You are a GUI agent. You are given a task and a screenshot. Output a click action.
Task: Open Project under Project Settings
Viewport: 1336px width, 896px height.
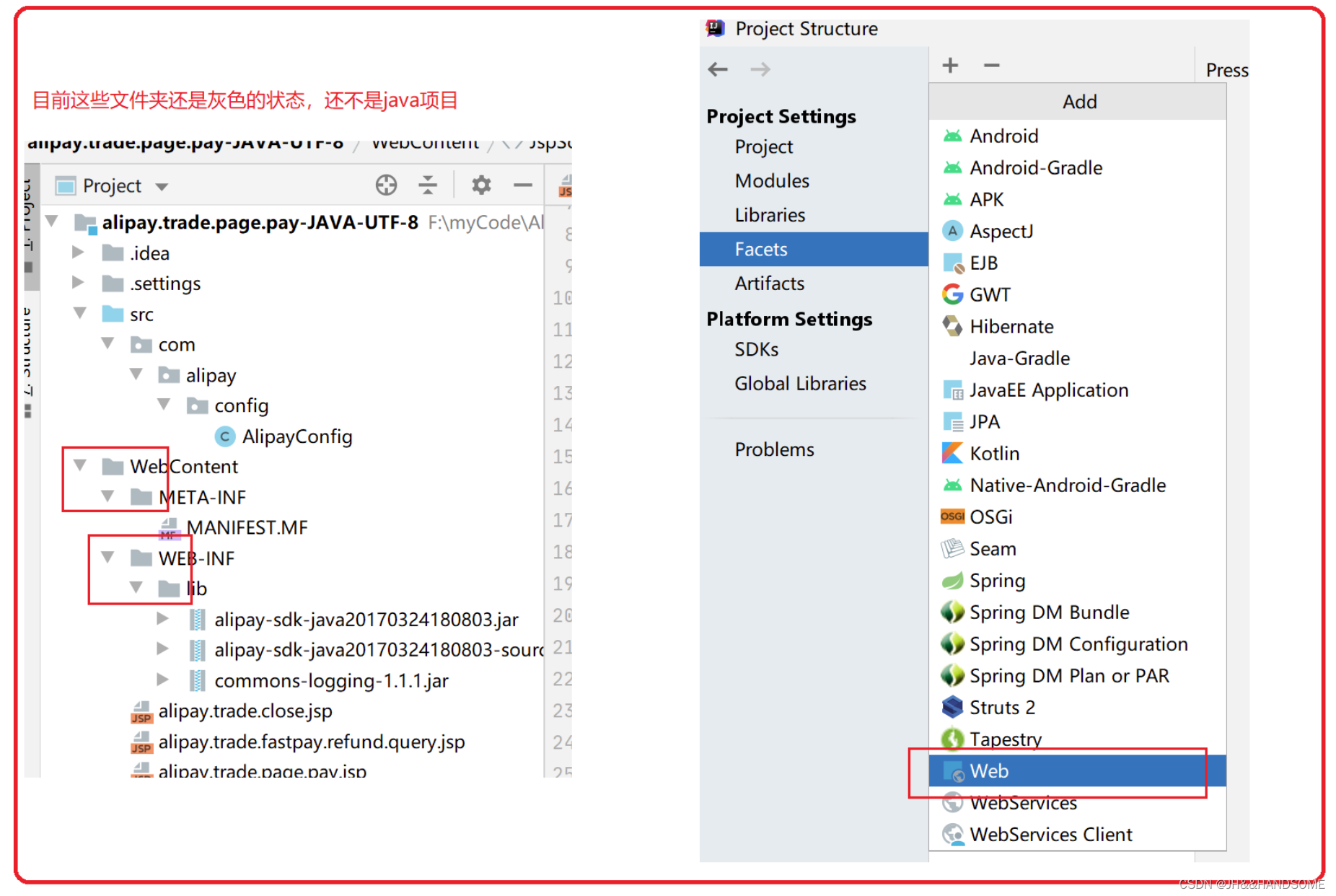coord(764,146)
